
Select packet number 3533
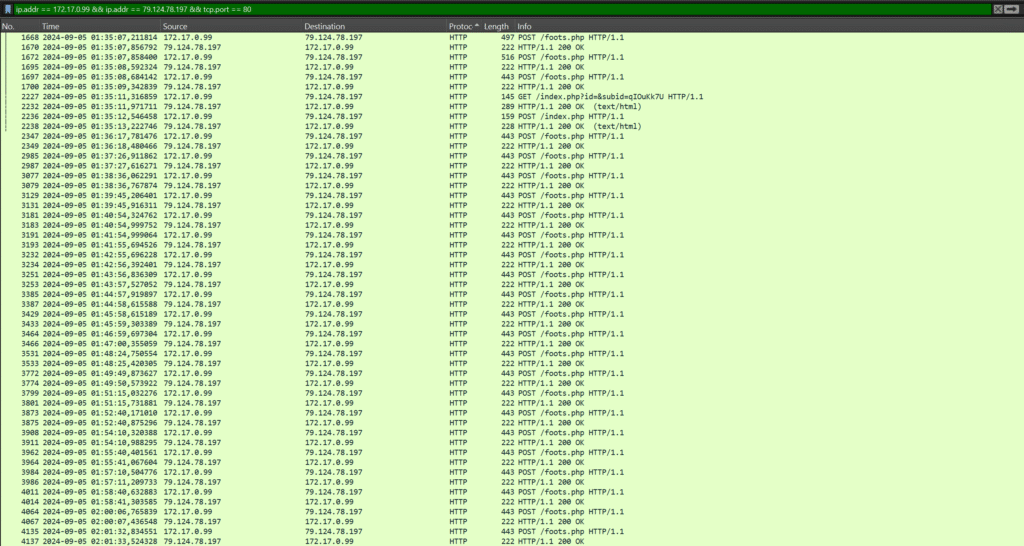point(512,363)
